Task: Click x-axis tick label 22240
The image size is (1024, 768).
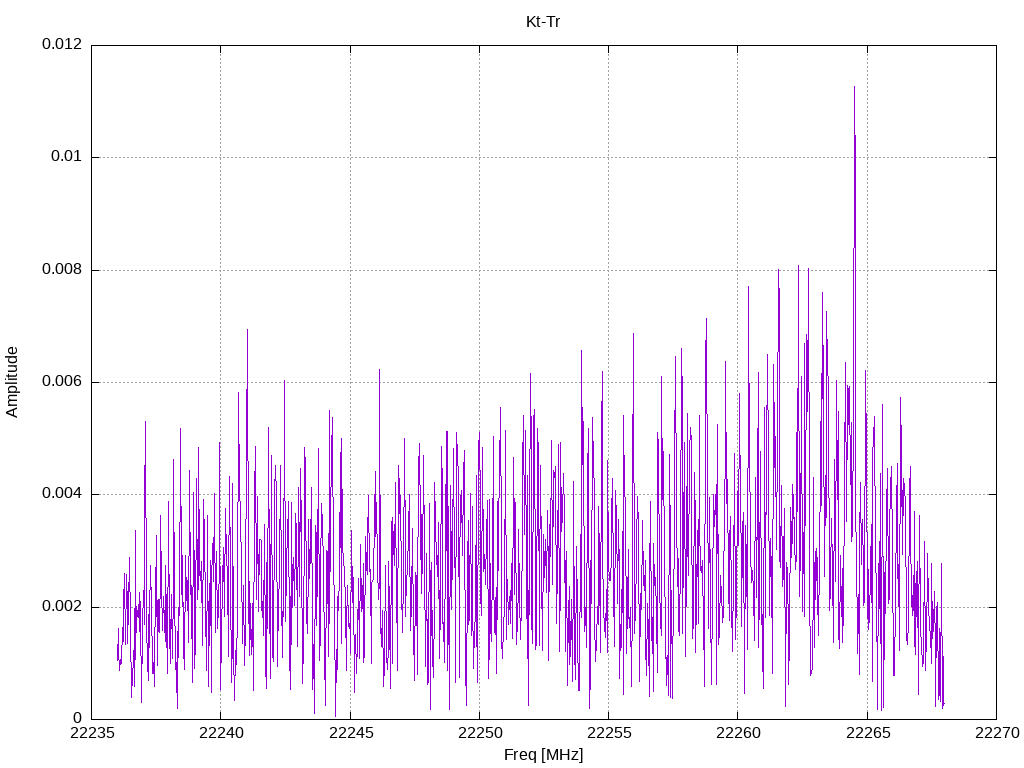Action: 221,733
